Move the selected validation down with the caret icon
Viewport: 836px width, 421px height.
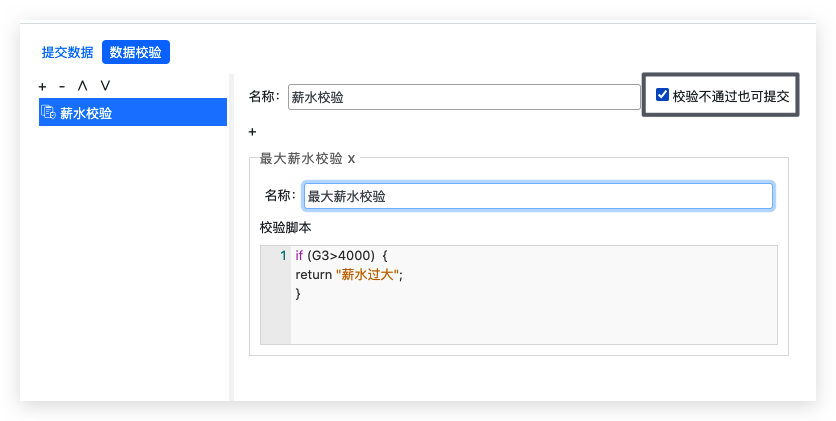click(106, 86)
